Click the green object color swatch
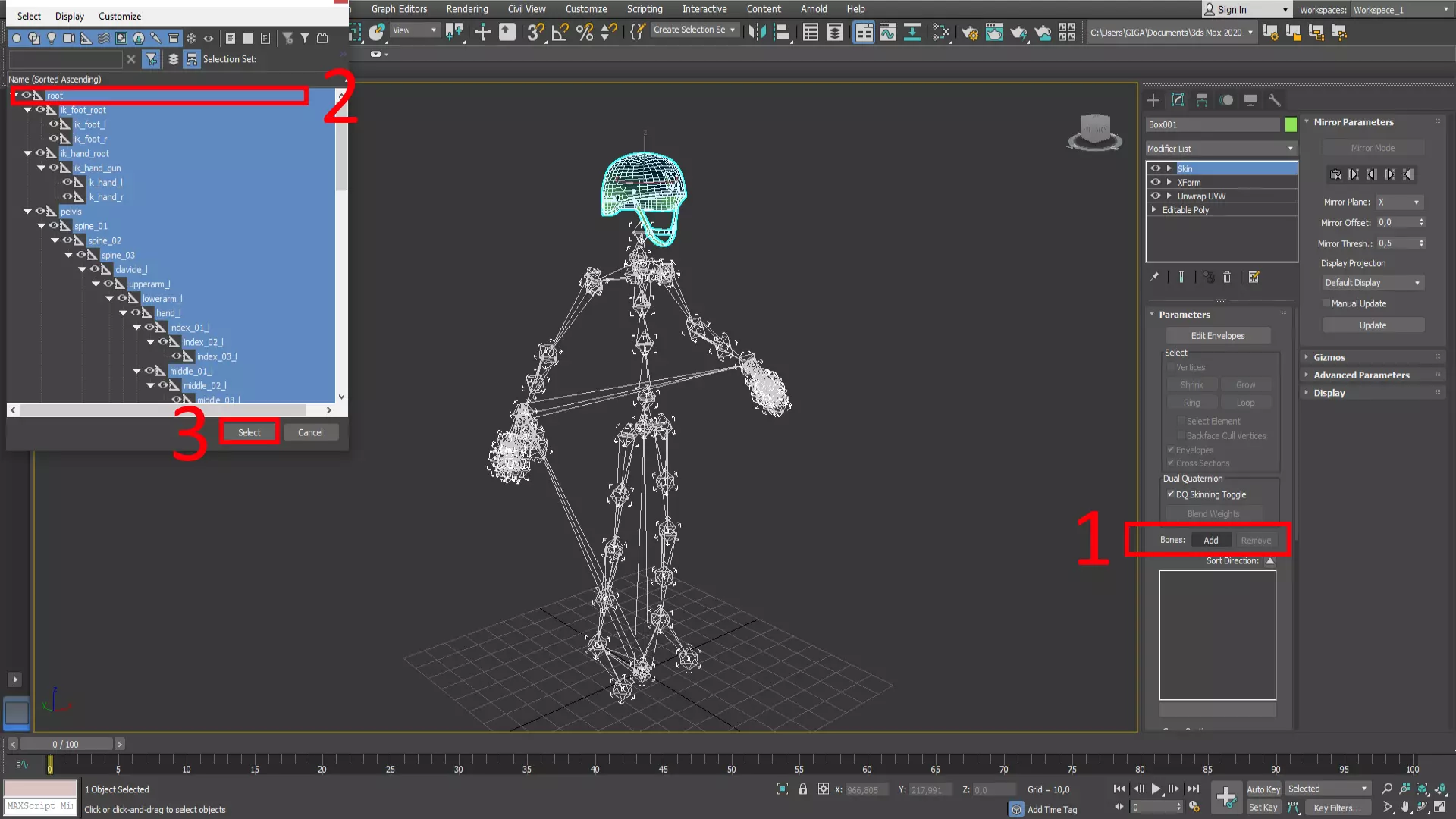The width and height of the screenshot is (1456, 819). (1291, 124)
